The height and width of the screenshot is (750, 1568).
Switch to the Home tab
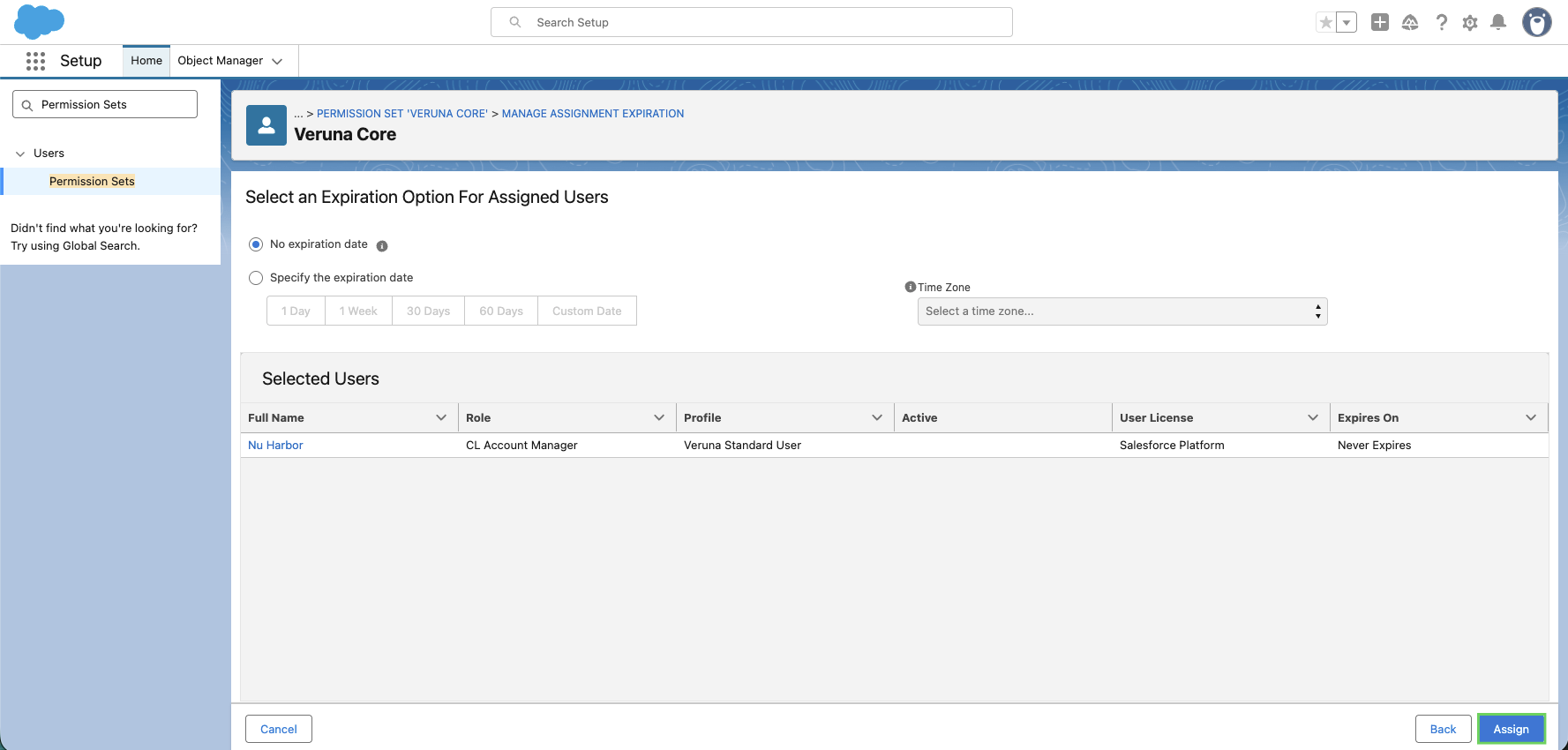tap(146, 61)
